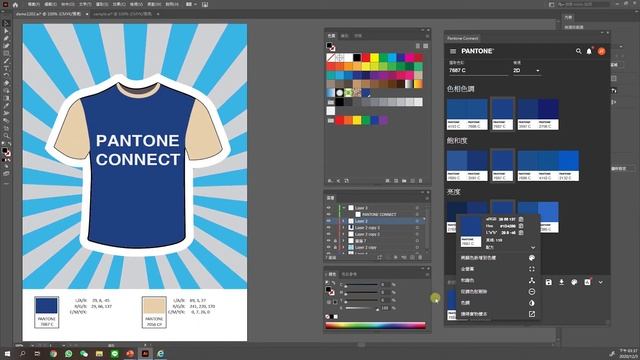Click the color spectrum bar in Color panel
The image size is (640, 360).
(376, 325)
